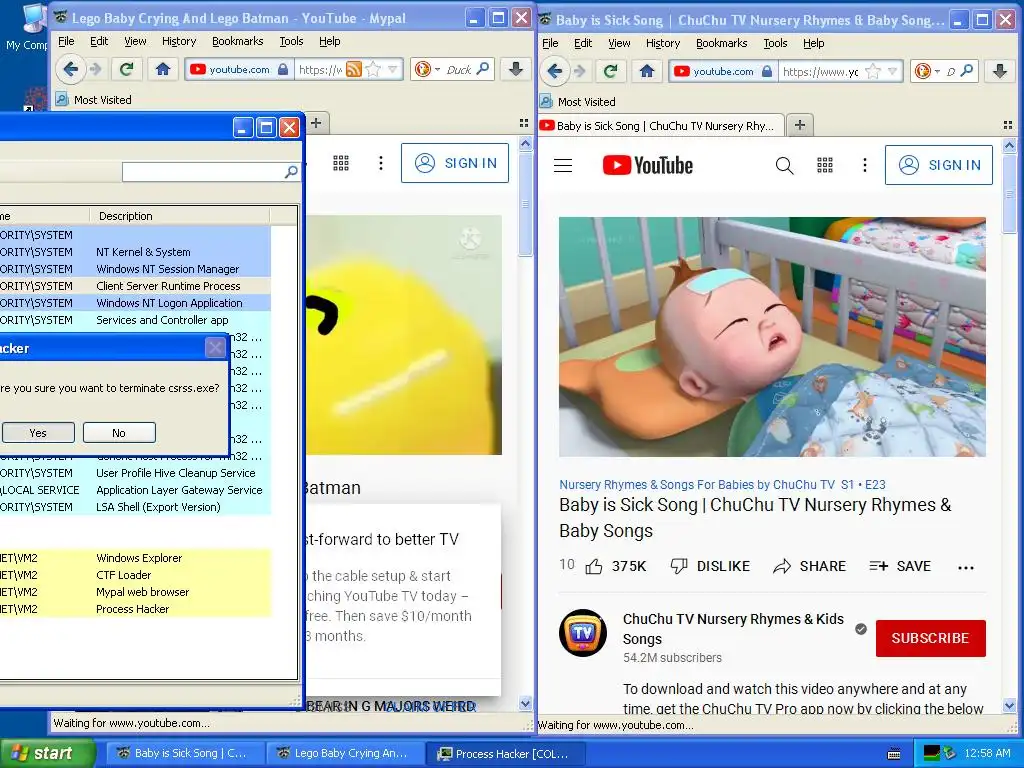Open Nursery Rhymes & Songs series link
The height and width of the screenshot is (768, 1024).
[697, 485]
